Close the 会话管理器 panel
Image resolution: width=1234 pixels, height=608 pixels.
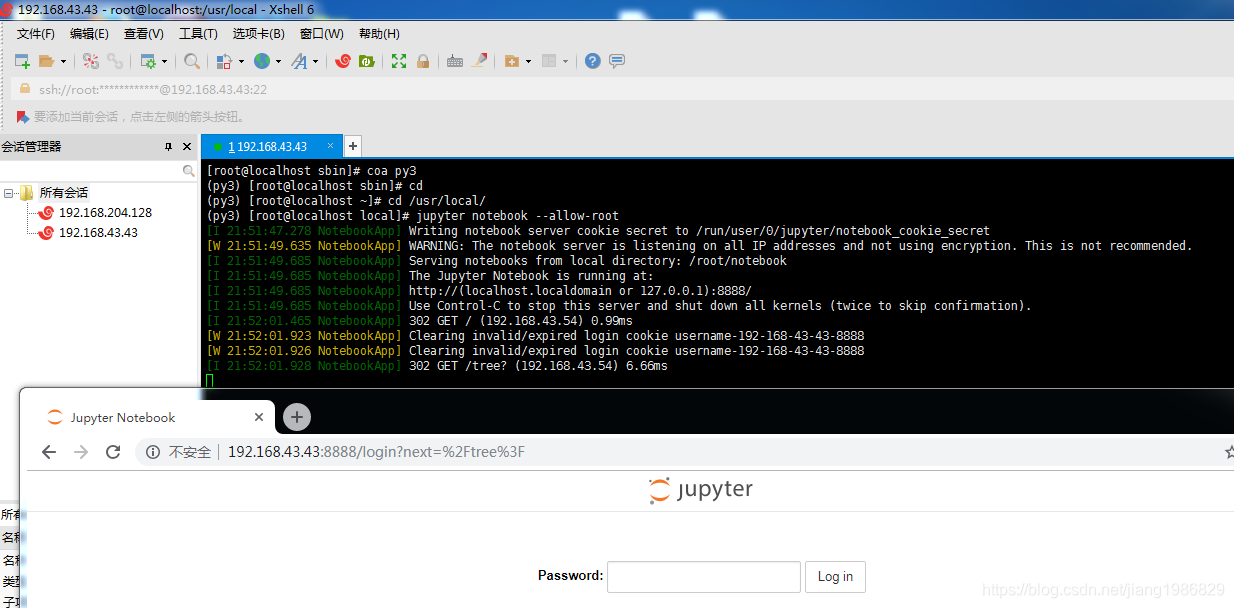[x=187, y=147]
